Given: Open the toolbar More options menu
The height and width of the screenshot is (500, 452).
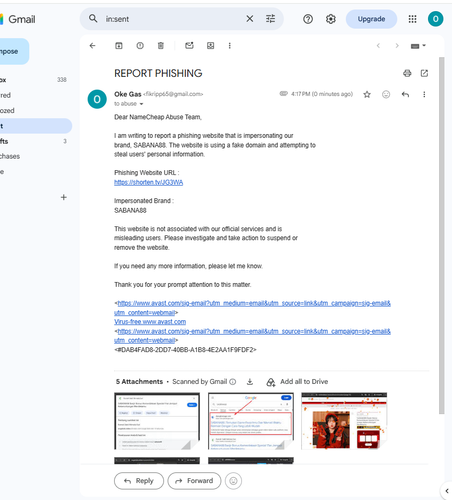Looking at the screenshot, I should click(x=229, y=46).
